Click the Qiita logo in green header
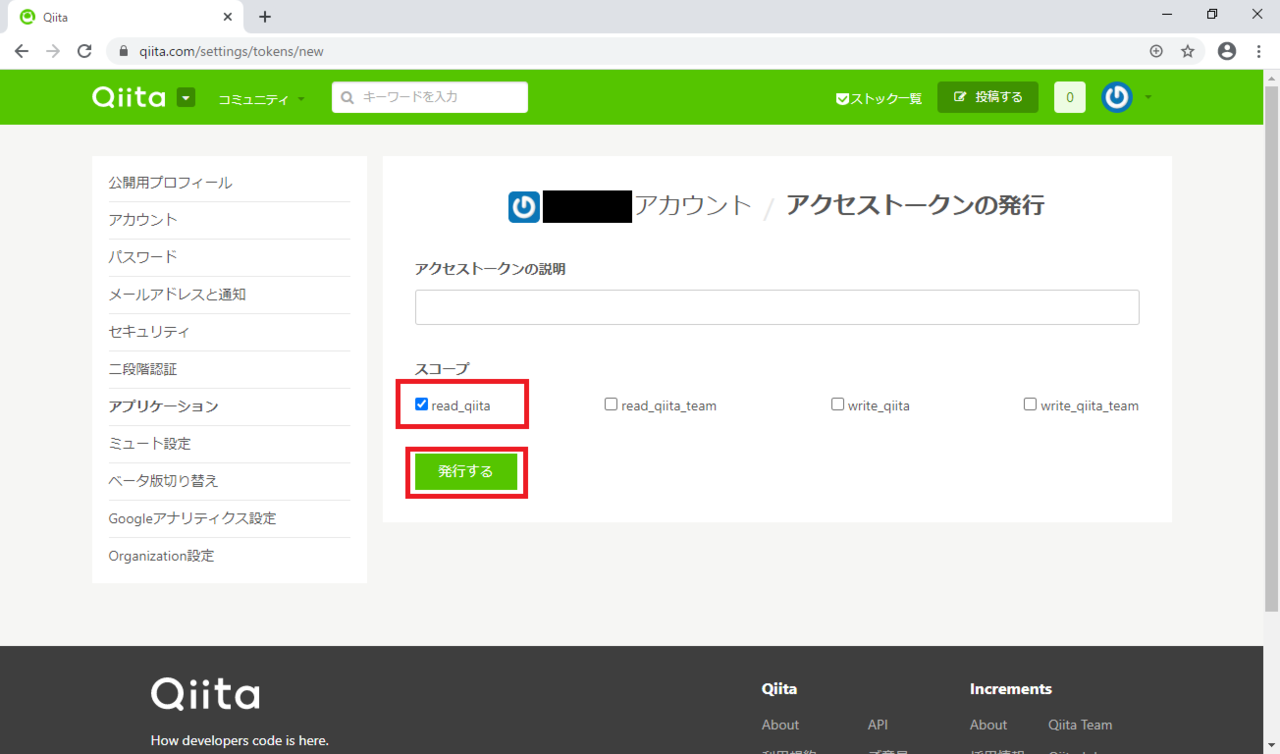Image resolution: width=1280 pixels, height=754 pixels. [128, 97]
